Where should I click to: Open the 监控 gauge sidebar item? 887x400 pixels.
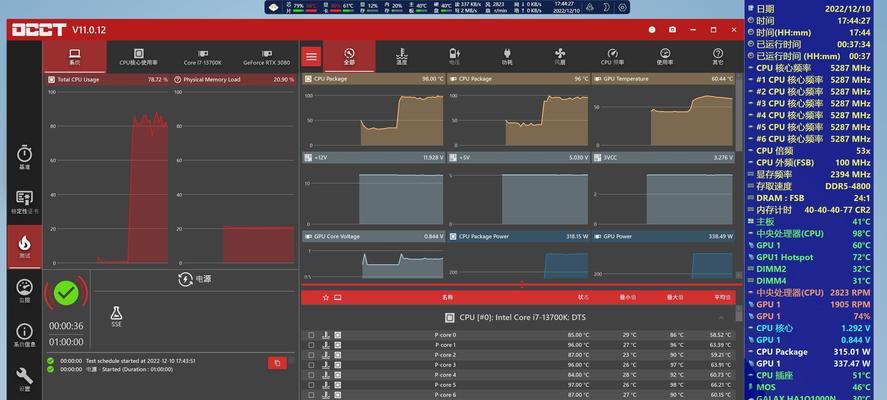[x=24, y=291]
